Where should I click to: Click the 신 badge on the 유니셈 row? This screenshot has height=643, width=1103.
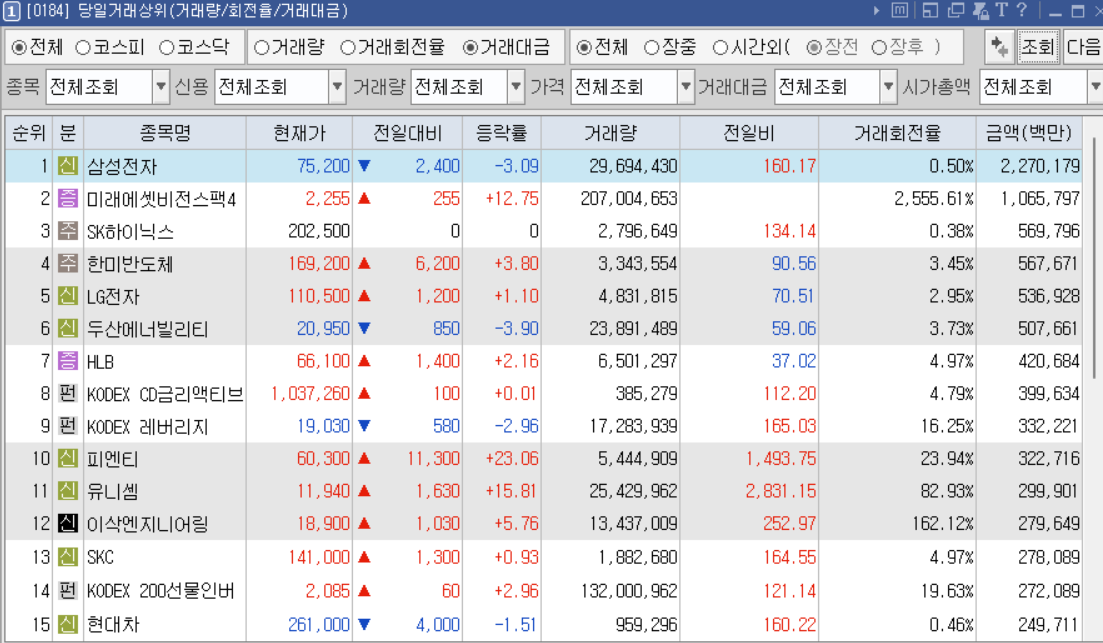(x=68, y=491)
